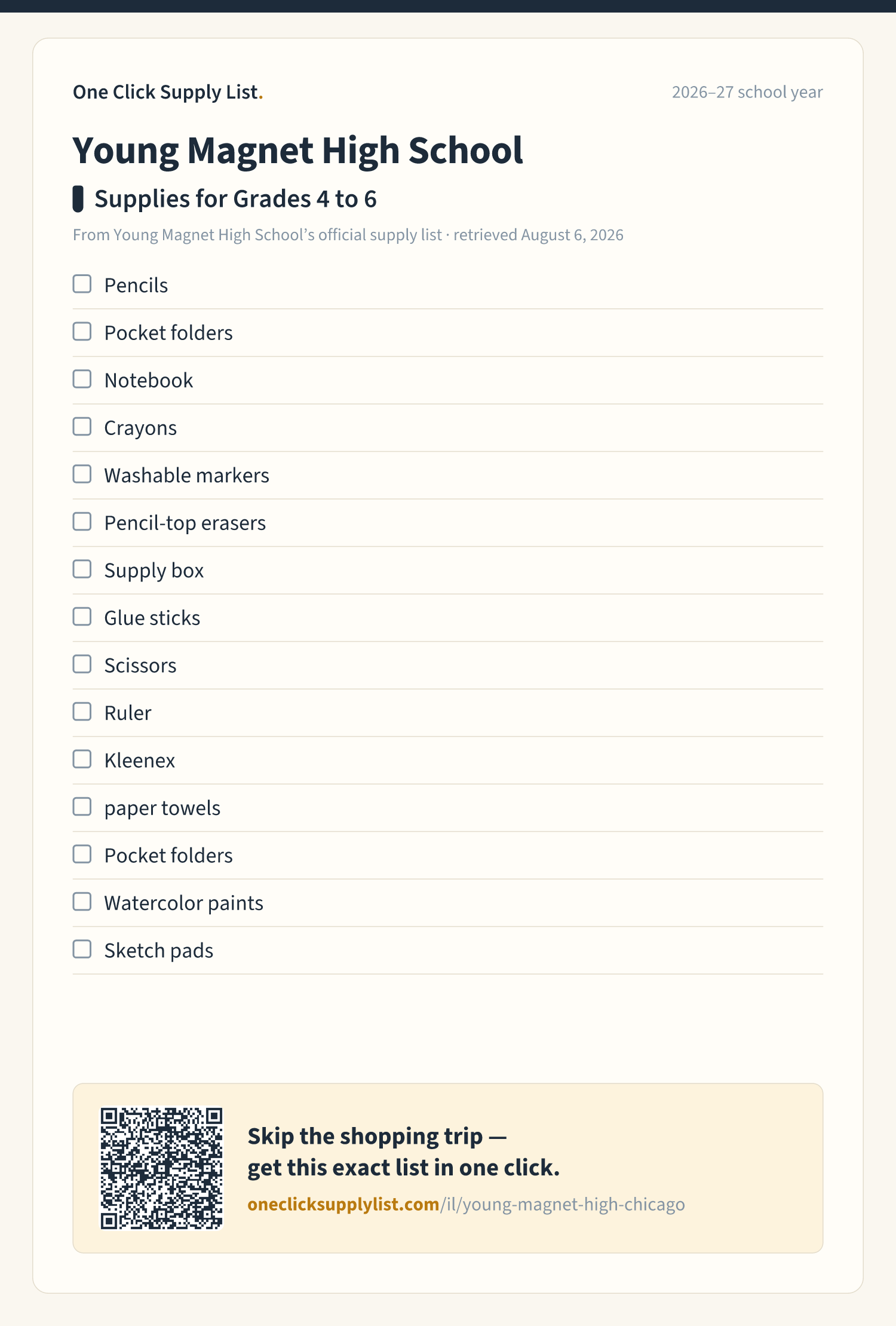Check the Watercolor paints checkbox
The image size is (896, 1326).
pos(82,902)
